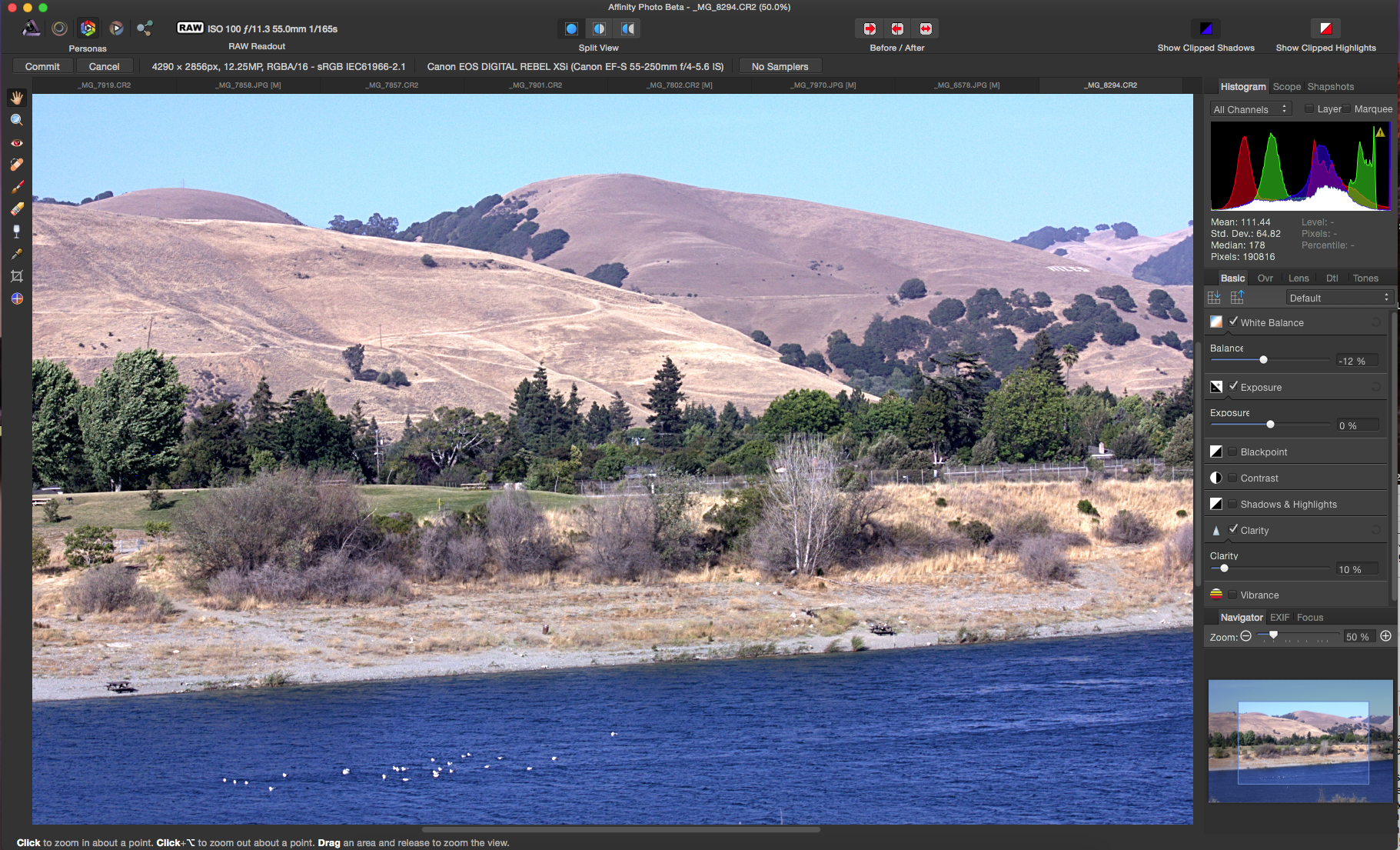Open the All Channels dropdown
The width and height of the screenshot is (1400, 850).
(x=1251, y=109)
